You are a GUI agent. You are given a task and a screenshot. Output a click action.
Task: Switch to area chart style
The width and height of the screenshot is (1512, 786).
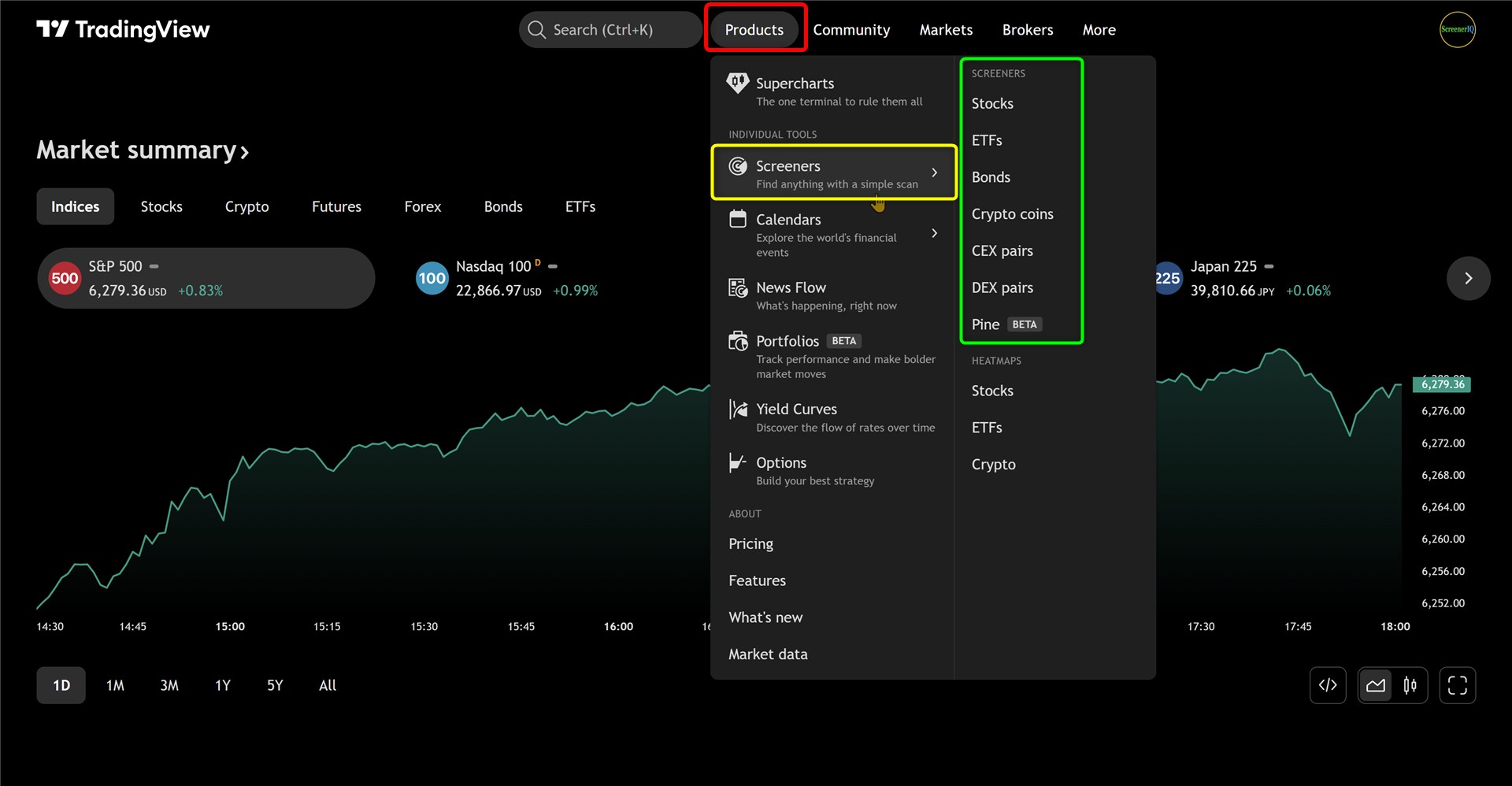point(1376,685)
